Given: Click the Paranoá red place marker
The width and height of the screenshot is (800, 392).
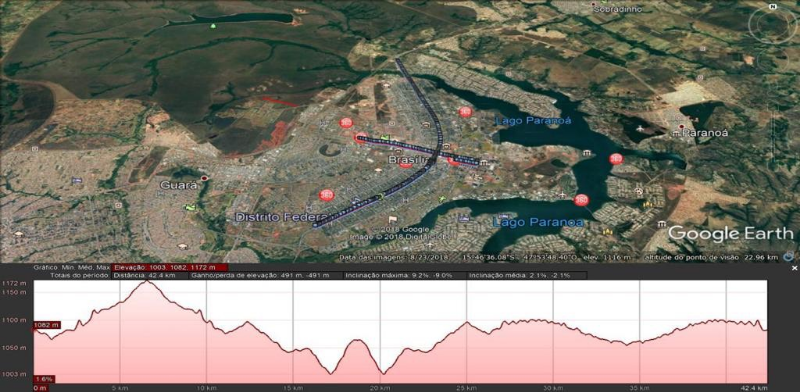Looking at the screenshot, I should [x=682, y=126].
